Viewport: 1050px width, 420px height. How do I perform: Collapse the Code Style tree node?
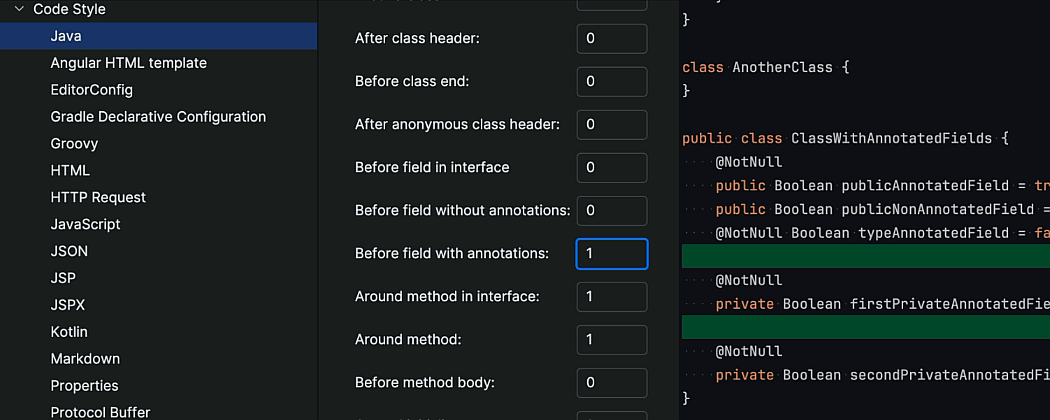tap(19, 9)
